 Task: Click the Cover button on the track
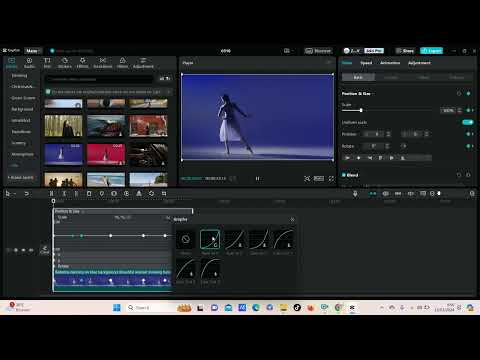(44, 250)
